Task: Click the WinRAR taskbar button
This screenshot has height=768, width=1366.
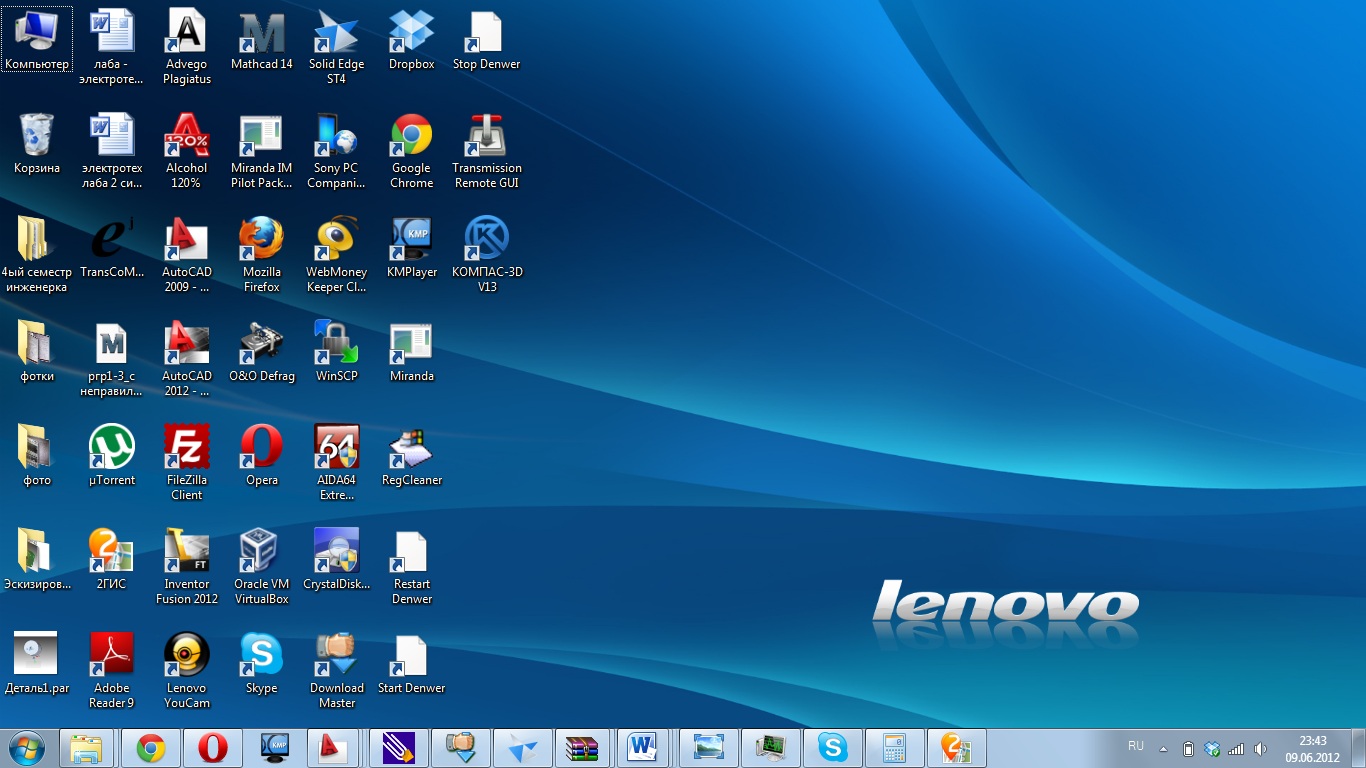Action: click(x=584, y=748)
